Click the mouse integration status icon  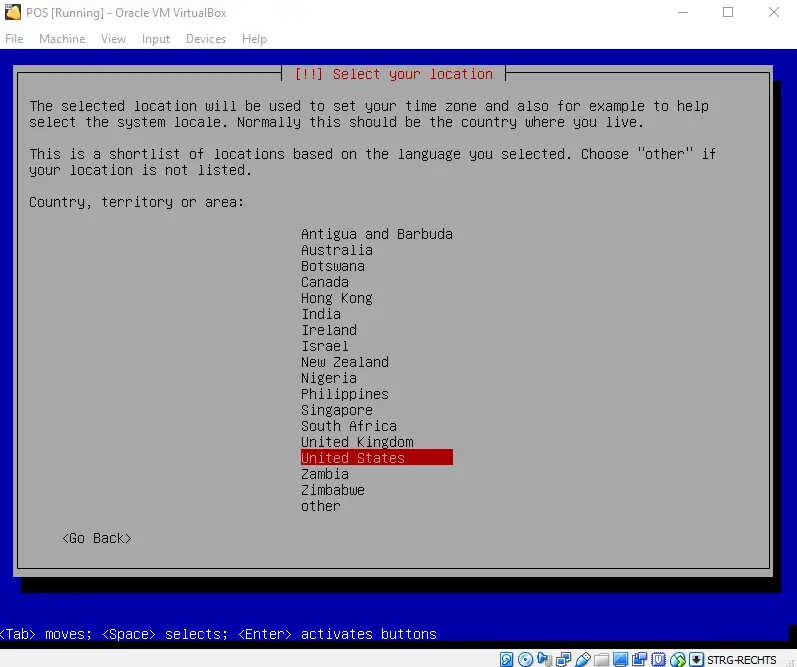[678, 659]
